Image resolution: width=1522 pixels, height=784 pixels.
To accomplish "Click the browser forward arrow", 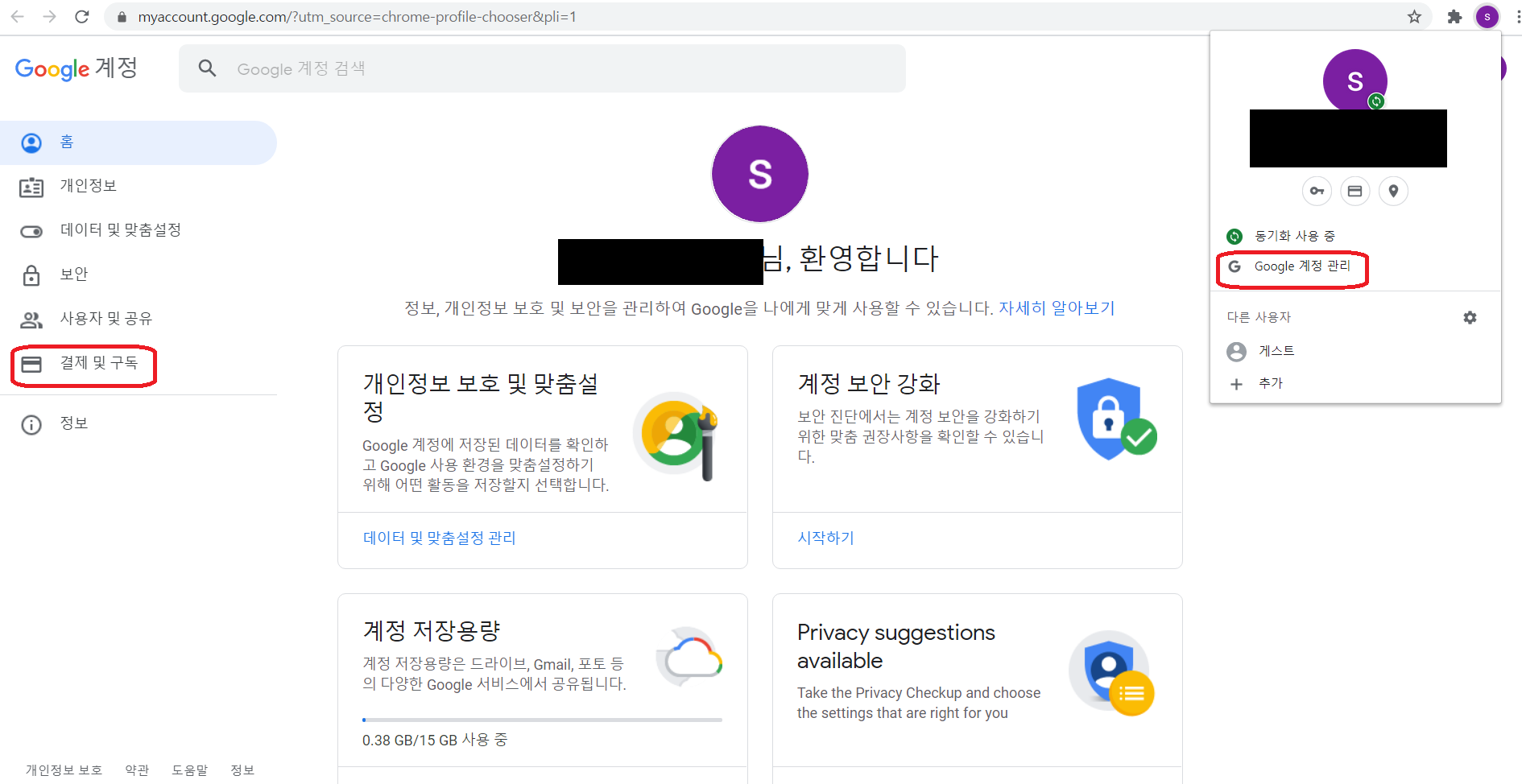I will tap(49, 16).
